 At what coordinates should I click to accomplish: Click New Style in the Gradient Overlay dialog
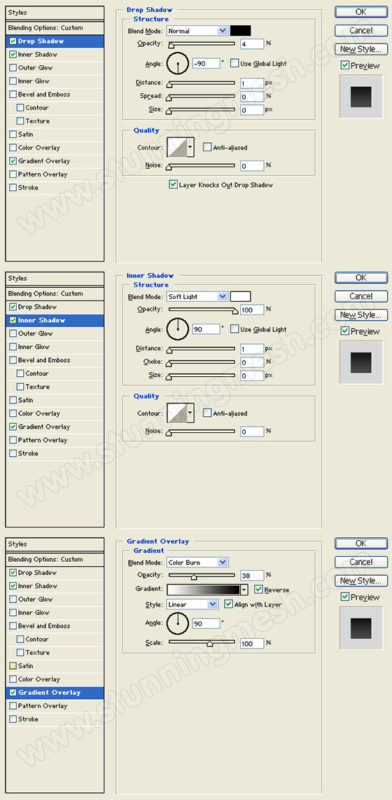361,581
